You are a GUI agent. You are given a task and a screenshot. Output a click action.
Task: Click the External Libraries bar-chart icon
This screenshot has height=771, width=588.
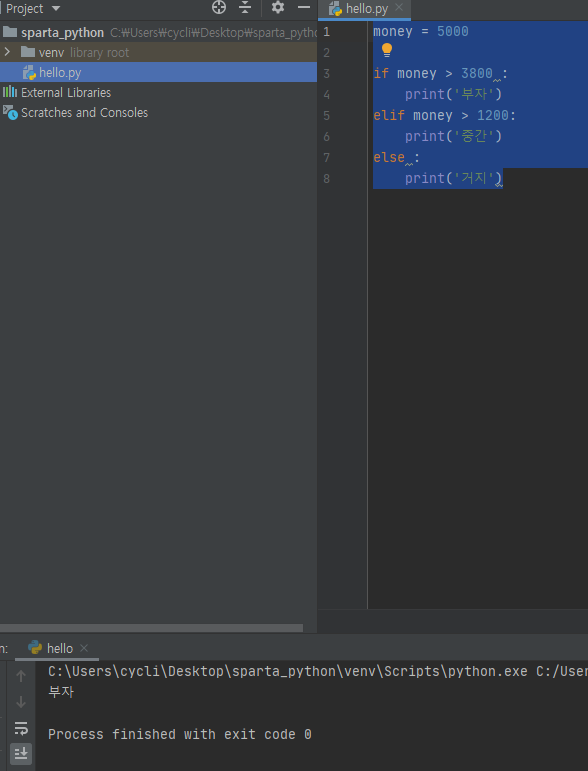point(10,92)
